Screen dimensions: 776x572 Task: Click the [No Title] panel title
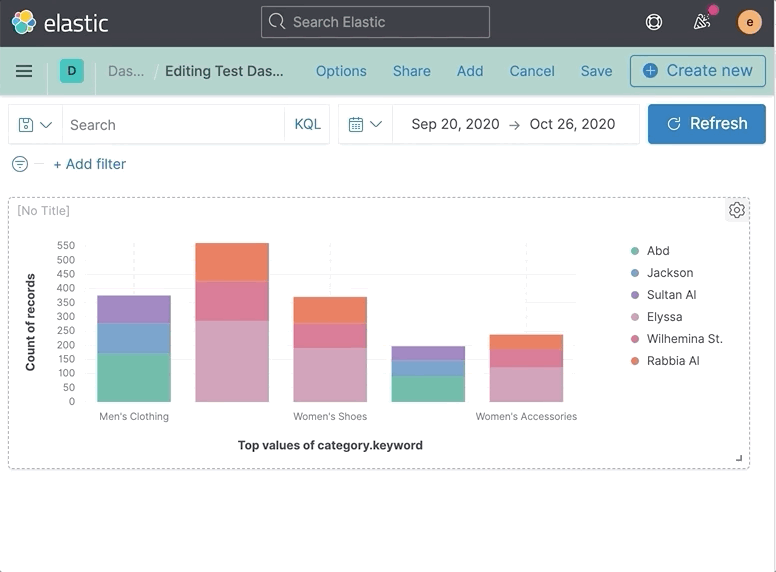[44, 211]
